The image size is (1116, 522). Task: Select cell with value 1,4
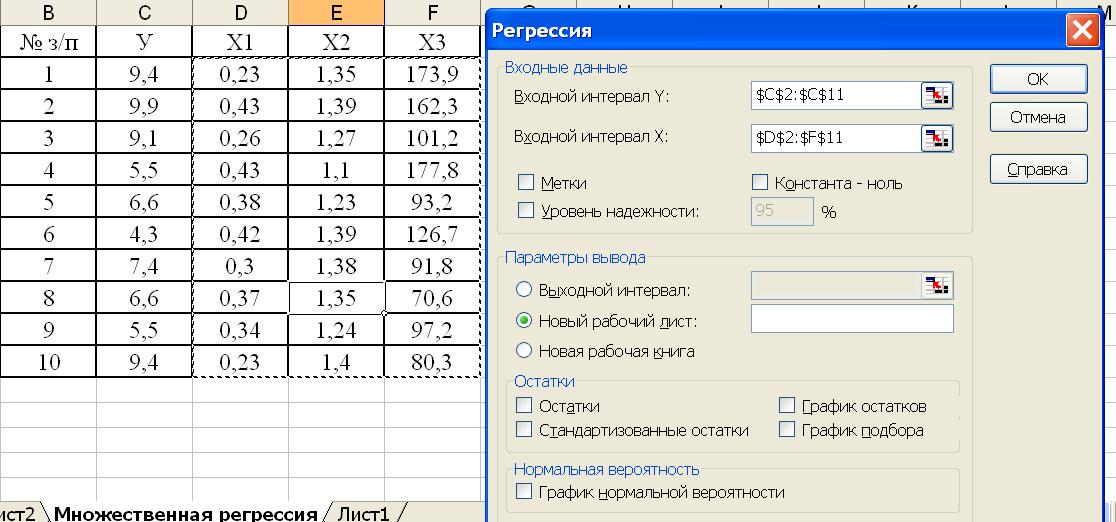[336, 362]
